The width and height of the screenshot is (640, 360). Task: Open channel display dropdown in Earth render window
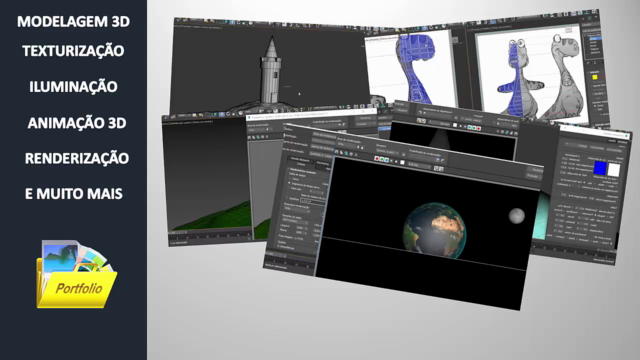tap(419, 165)
